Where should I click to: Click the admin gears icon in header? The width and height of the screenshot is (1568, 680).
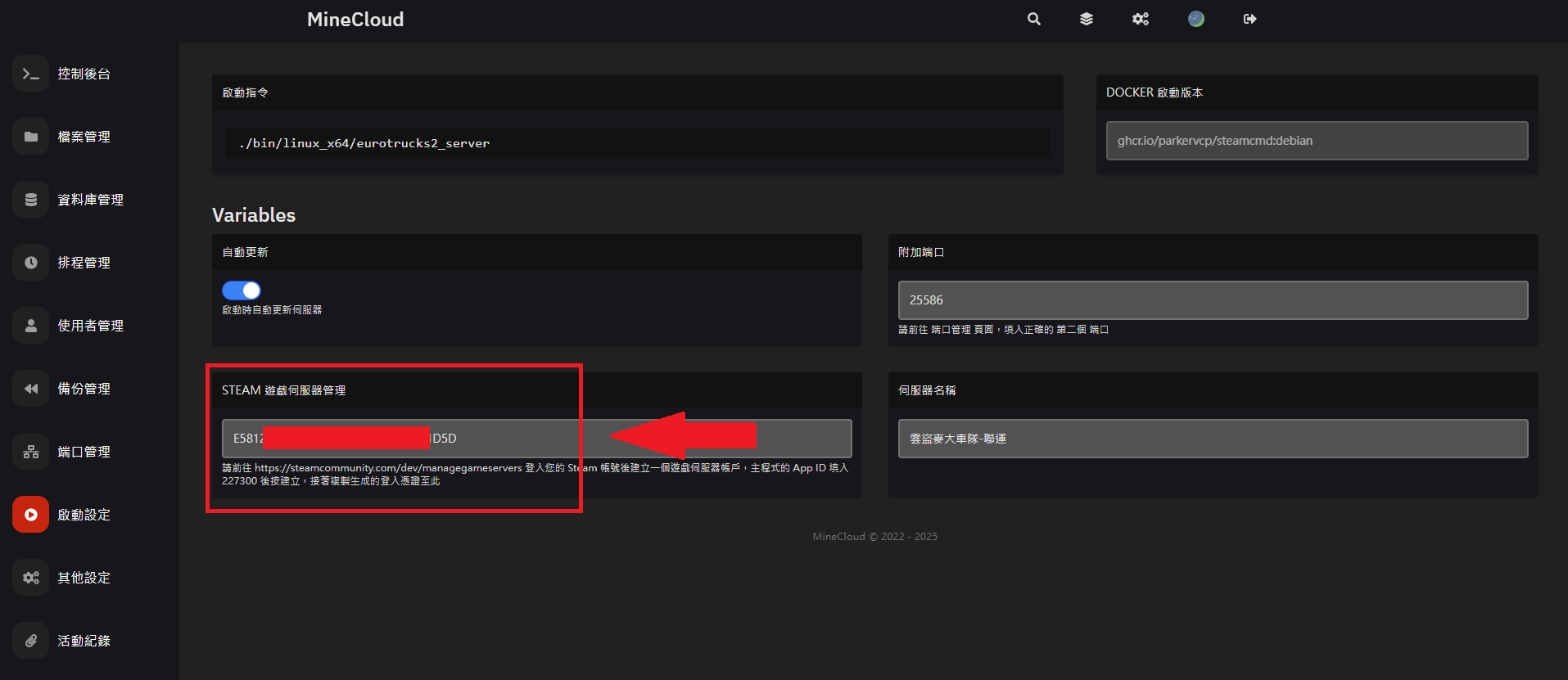click(x=1141, y=19)
